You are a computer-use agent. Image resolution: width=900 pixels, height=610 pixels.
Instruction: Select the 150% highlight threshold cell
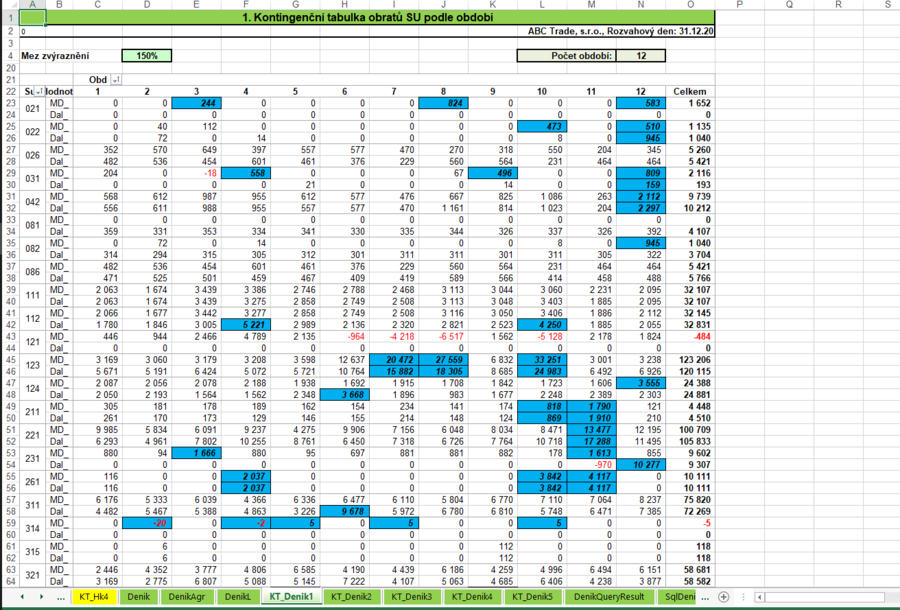(147, 55)
